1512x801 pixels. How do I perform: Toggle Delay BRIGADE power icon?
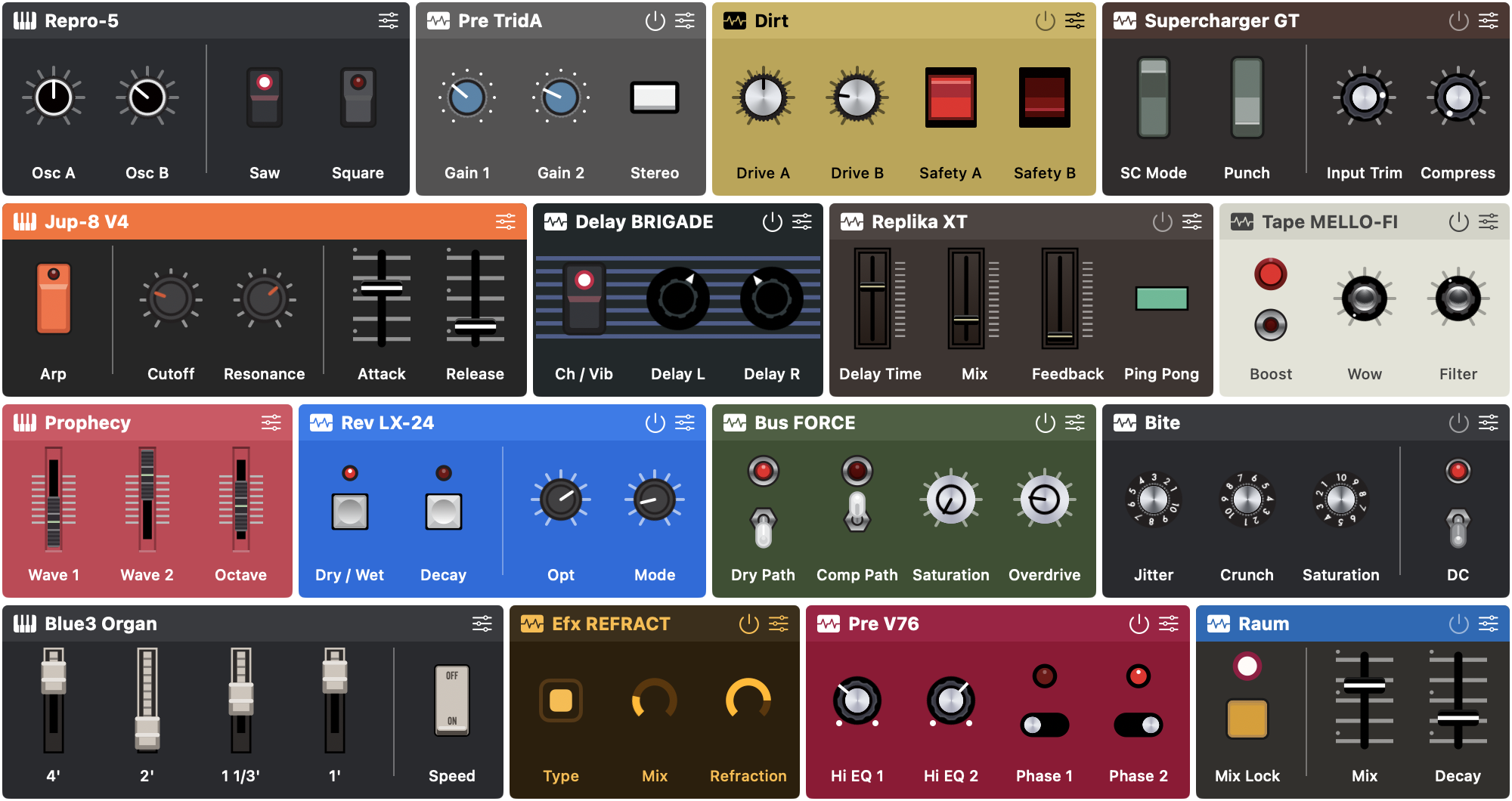pos(772,221)
